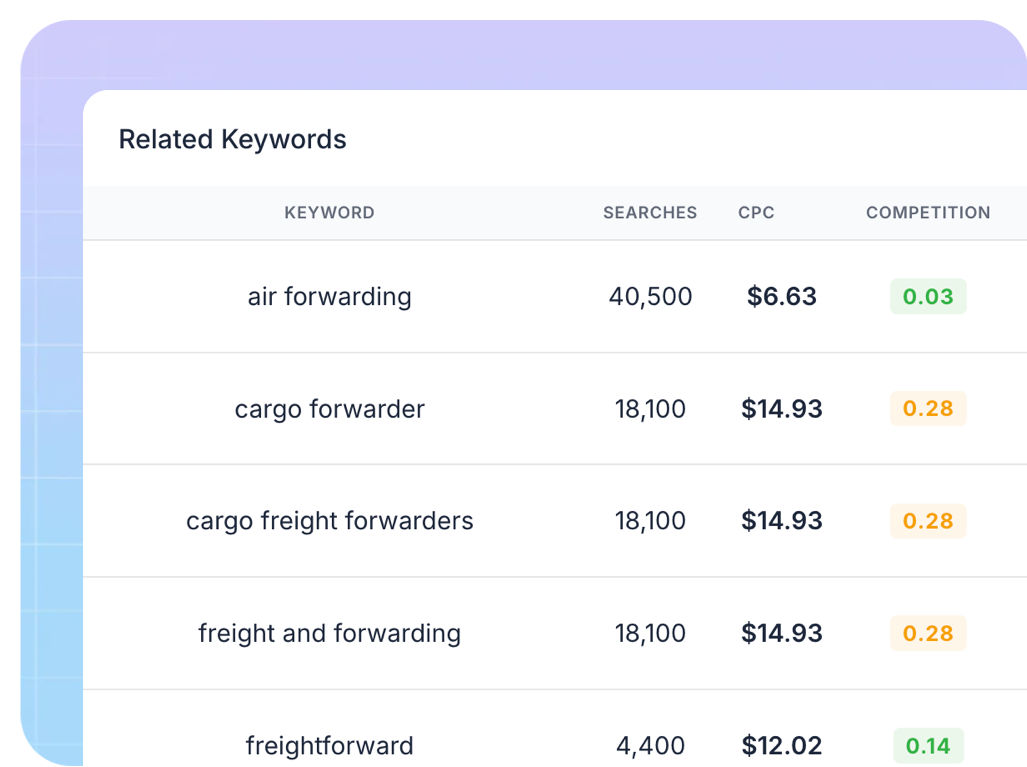Sort by the SEARCHES column header
Screen dimensions: 1027x767
click(650, 212)
